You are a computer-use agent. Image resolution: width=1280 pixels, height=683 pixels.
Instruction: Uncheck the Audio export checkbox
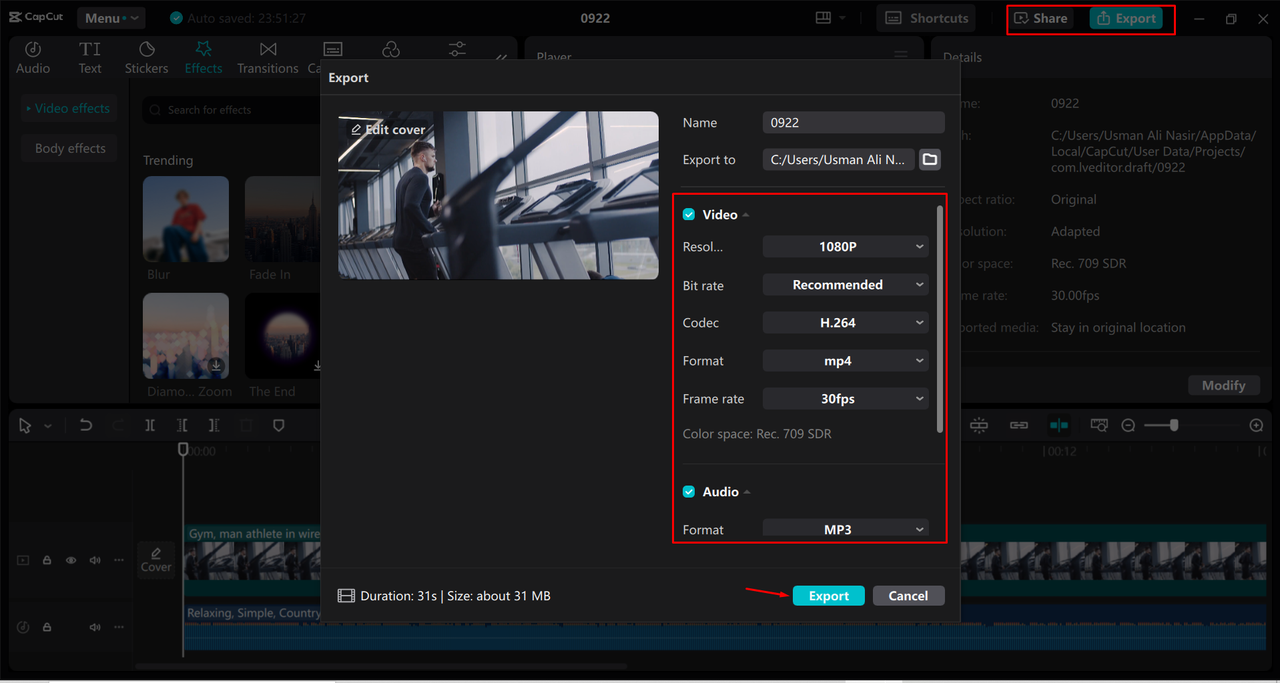(689, 491)
